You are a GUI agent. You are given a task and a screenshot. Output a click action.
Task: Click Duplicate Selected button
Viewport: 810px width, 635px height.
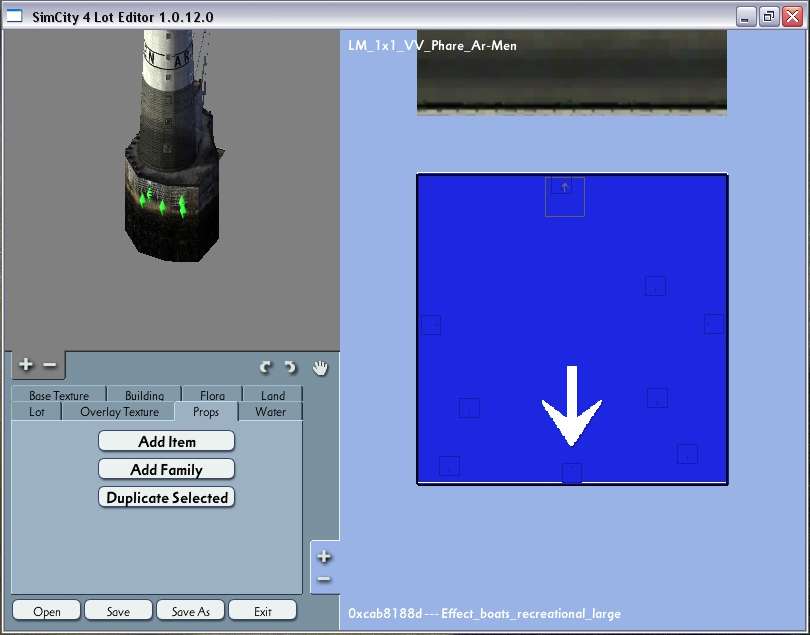[x=166, y=498]
